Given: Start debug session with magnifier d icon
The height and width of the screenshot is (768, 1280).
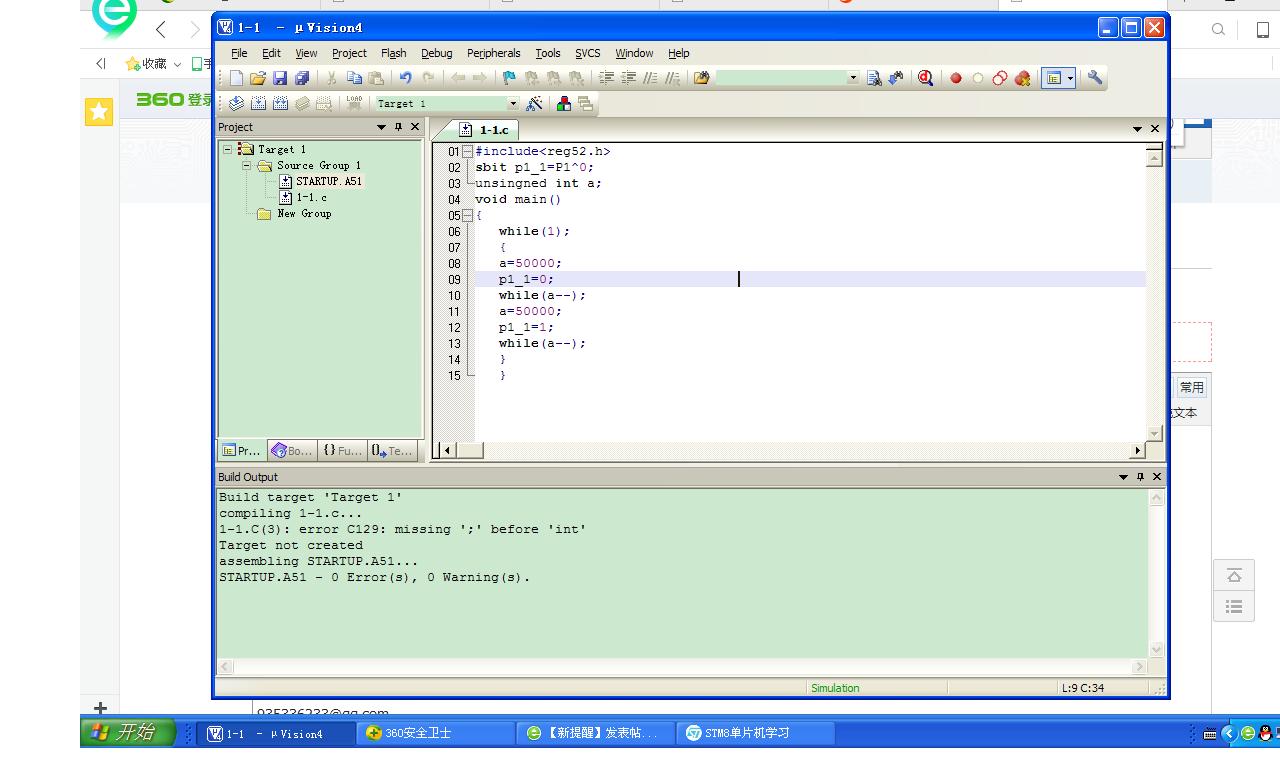Looking at the screenshot, I should [x=925, y=78].
